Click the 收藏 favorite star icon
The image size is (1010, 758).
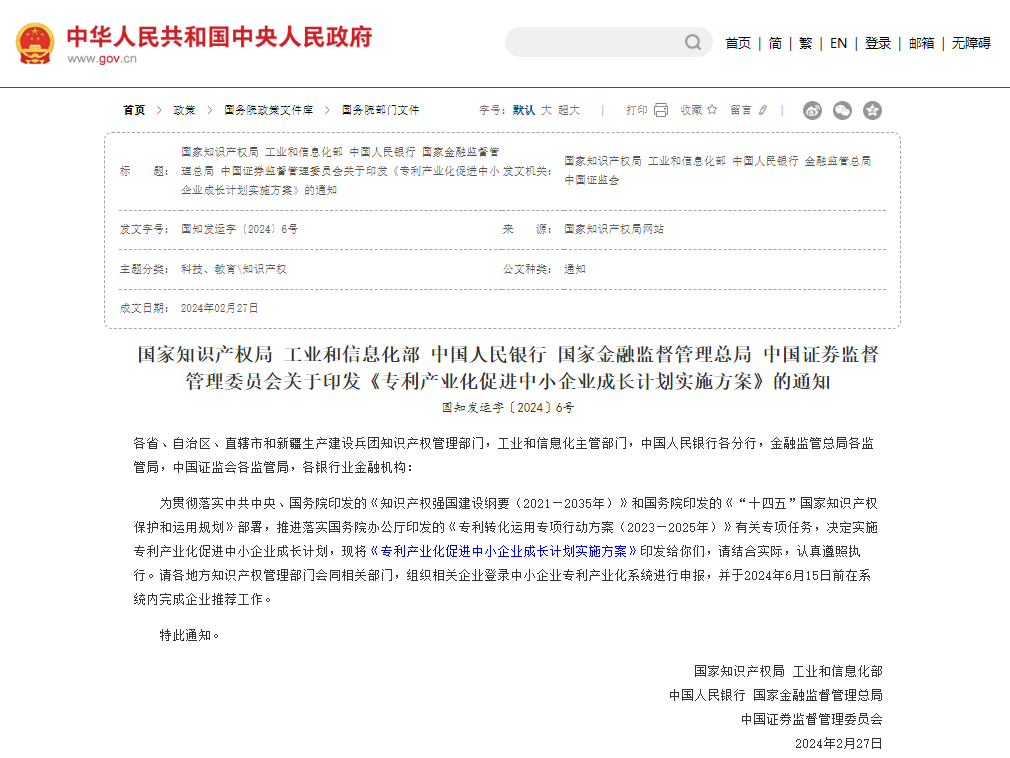(711, 110)
